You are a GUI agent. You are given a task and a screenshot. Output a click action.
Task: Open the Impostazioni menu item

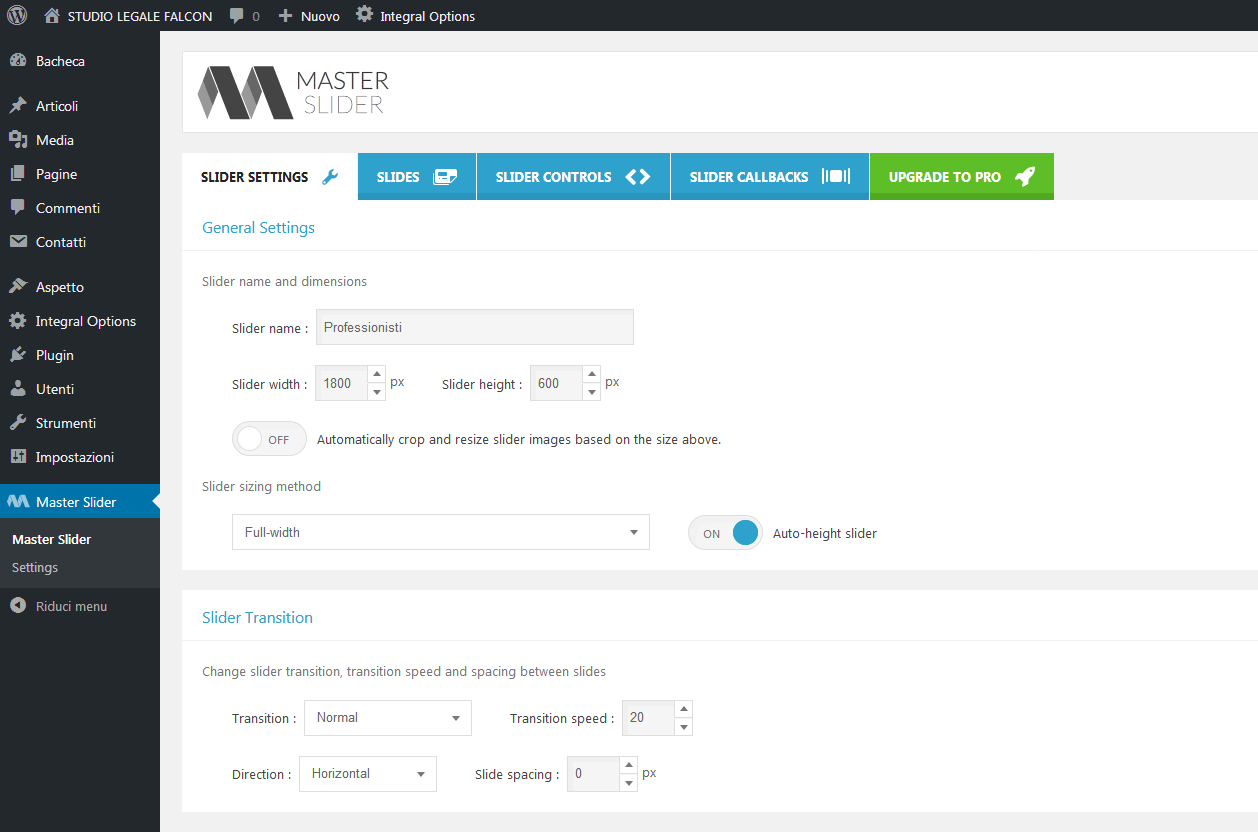pos(80,457)
